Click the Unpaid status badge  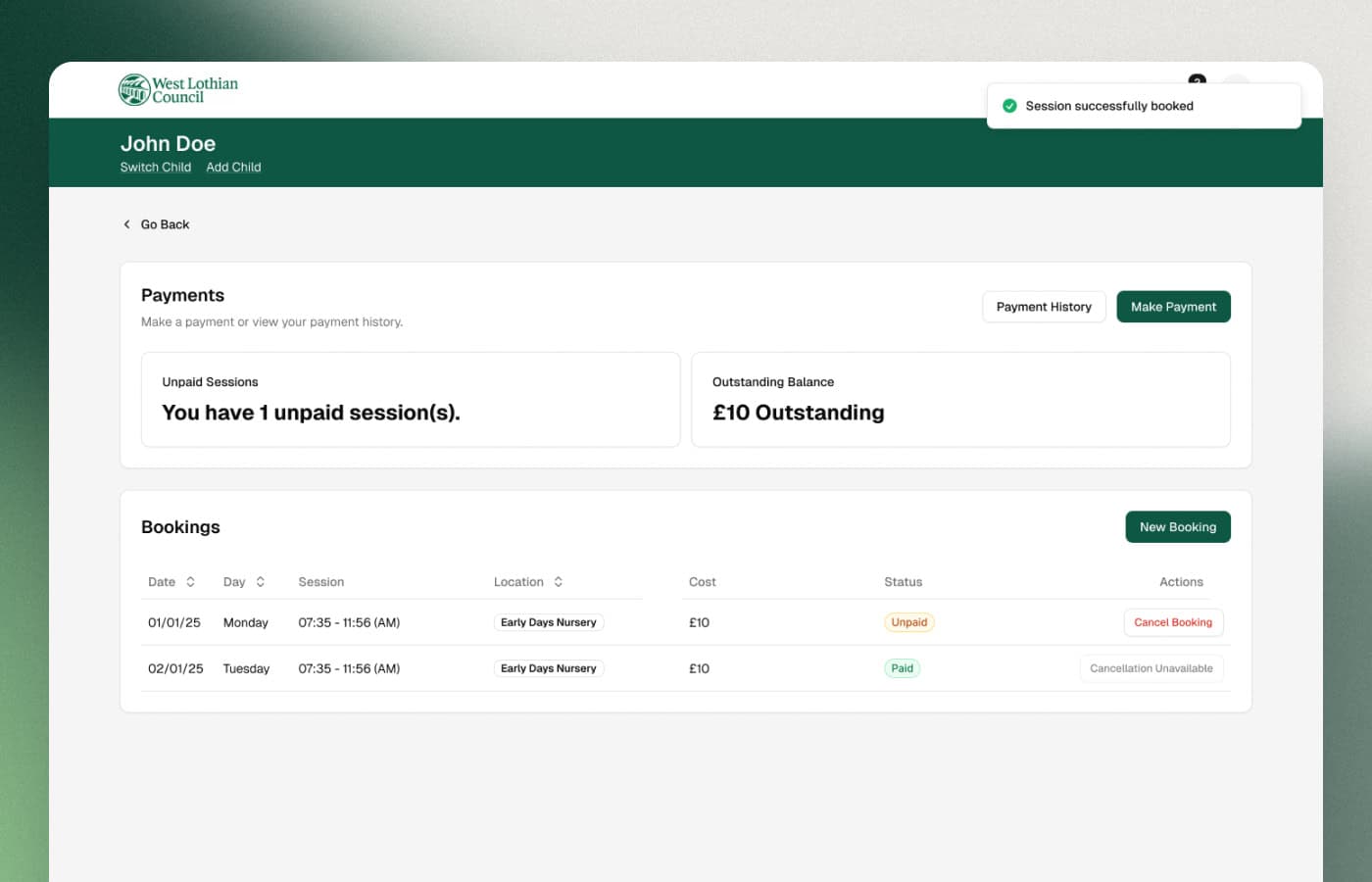click(x=908, y=622)
